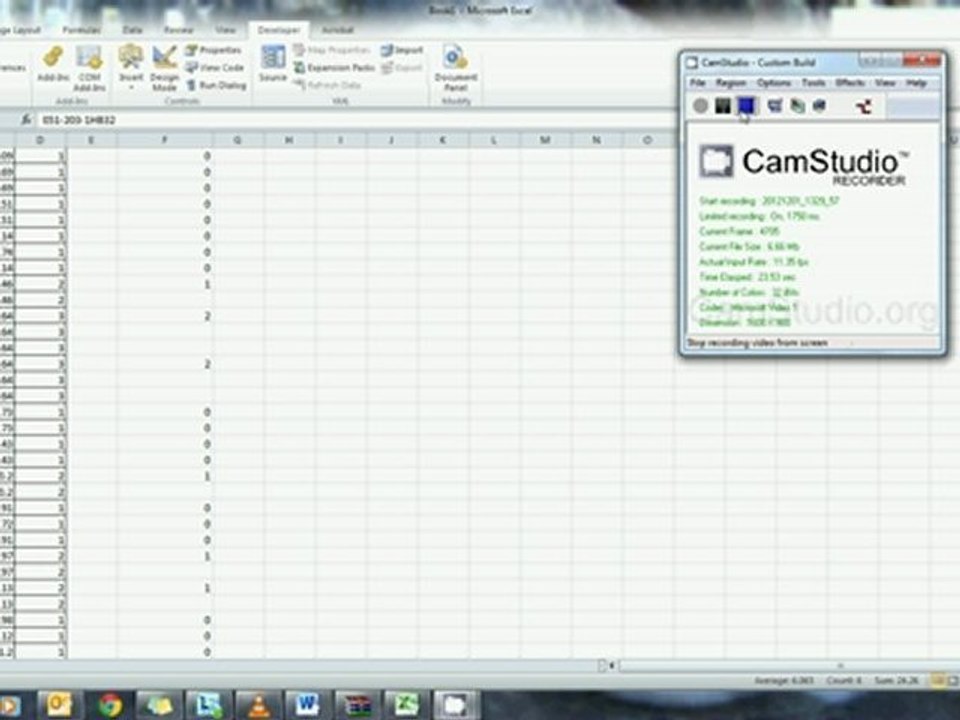This screenshot has width=960, height=720.
Task: Click the Add-Ins icon in Developer ribbon
Action: point(53,64)
